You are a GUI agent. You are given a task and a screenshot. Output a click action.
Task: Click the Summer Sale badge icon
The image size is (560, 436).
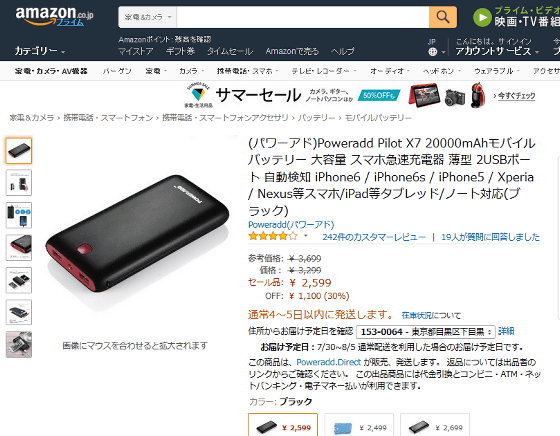pyautogui.click(x=198, y=95)
